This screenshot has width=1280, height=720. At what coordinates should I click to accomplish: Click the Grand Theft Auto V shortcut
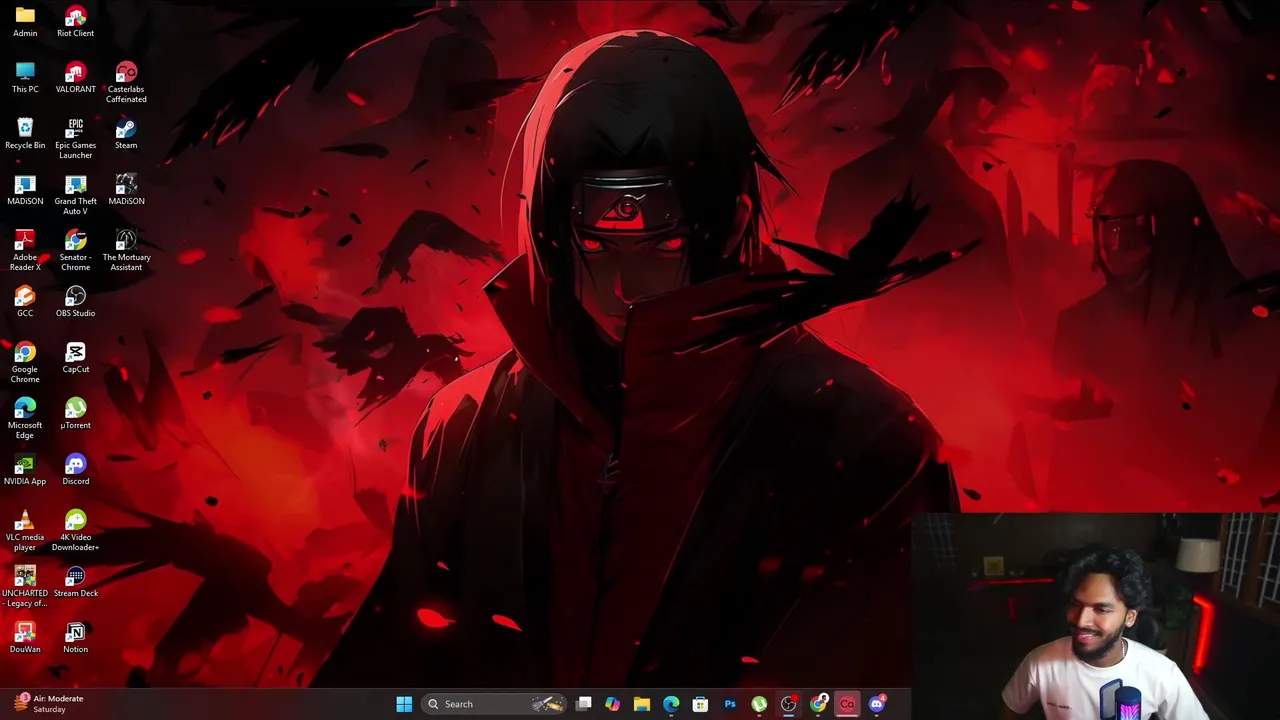(75, 194)
